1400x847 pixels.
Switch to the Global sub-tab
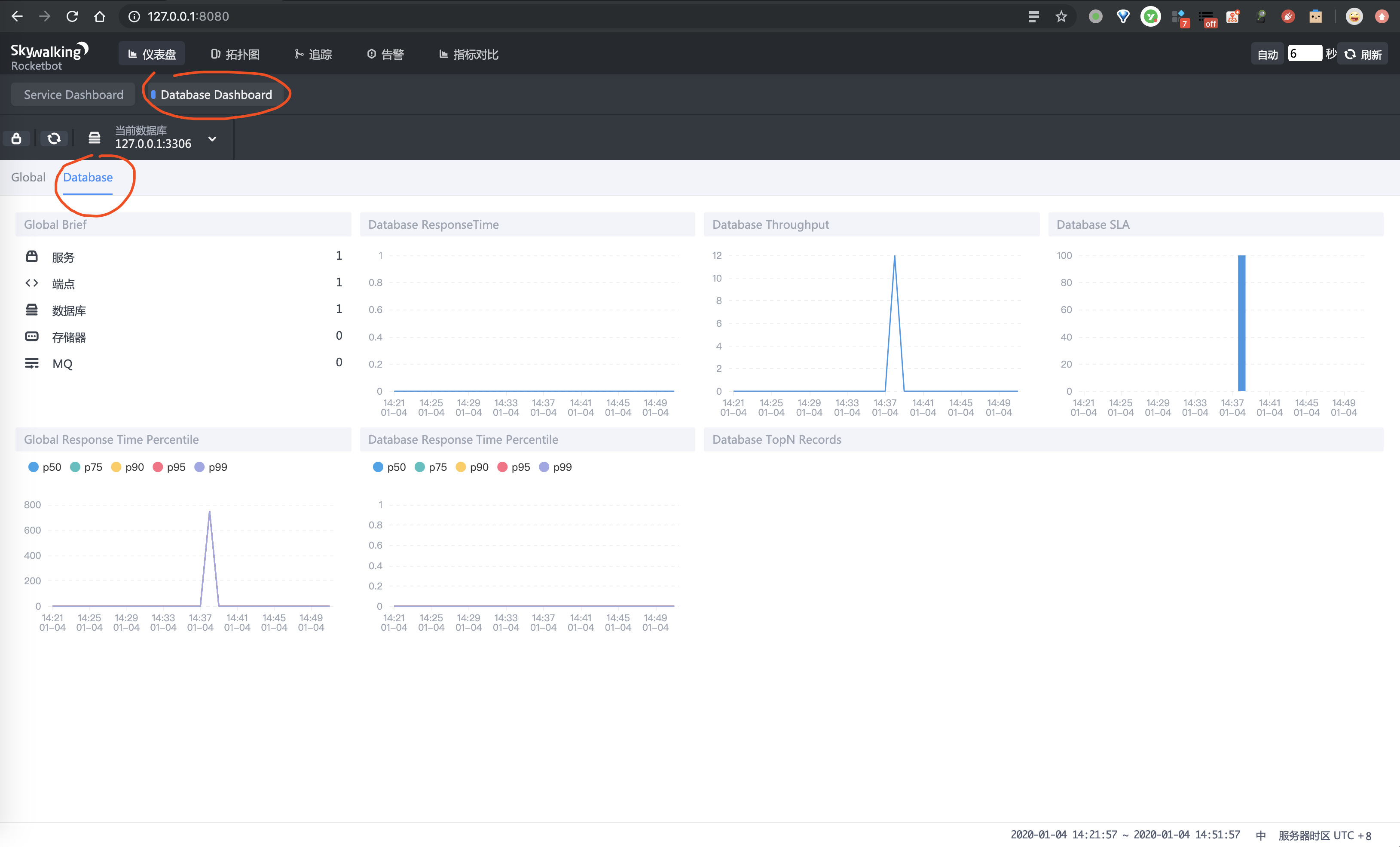[x=28, y=178]
